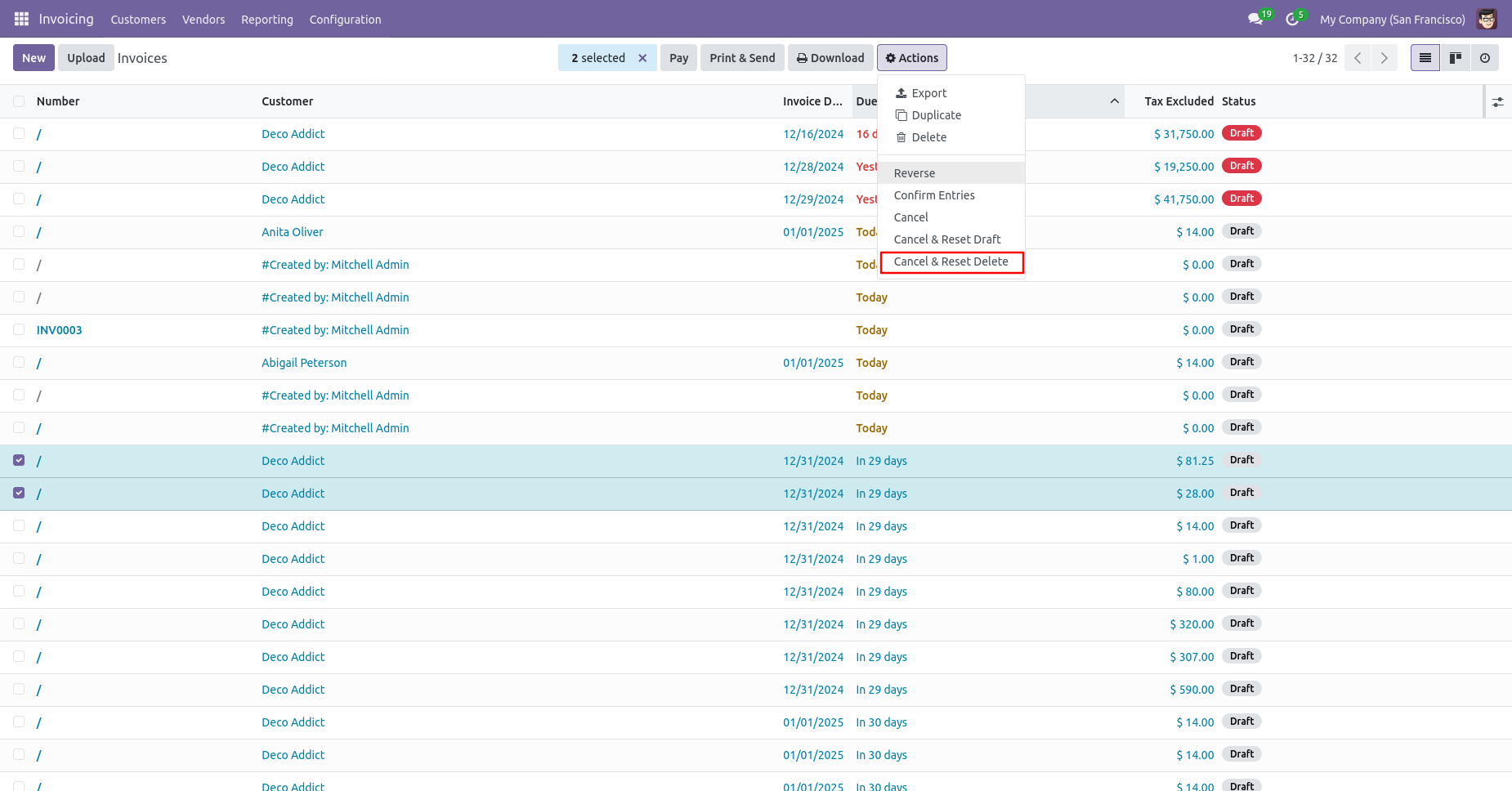Open the Reporting menu

click(267, 20)
